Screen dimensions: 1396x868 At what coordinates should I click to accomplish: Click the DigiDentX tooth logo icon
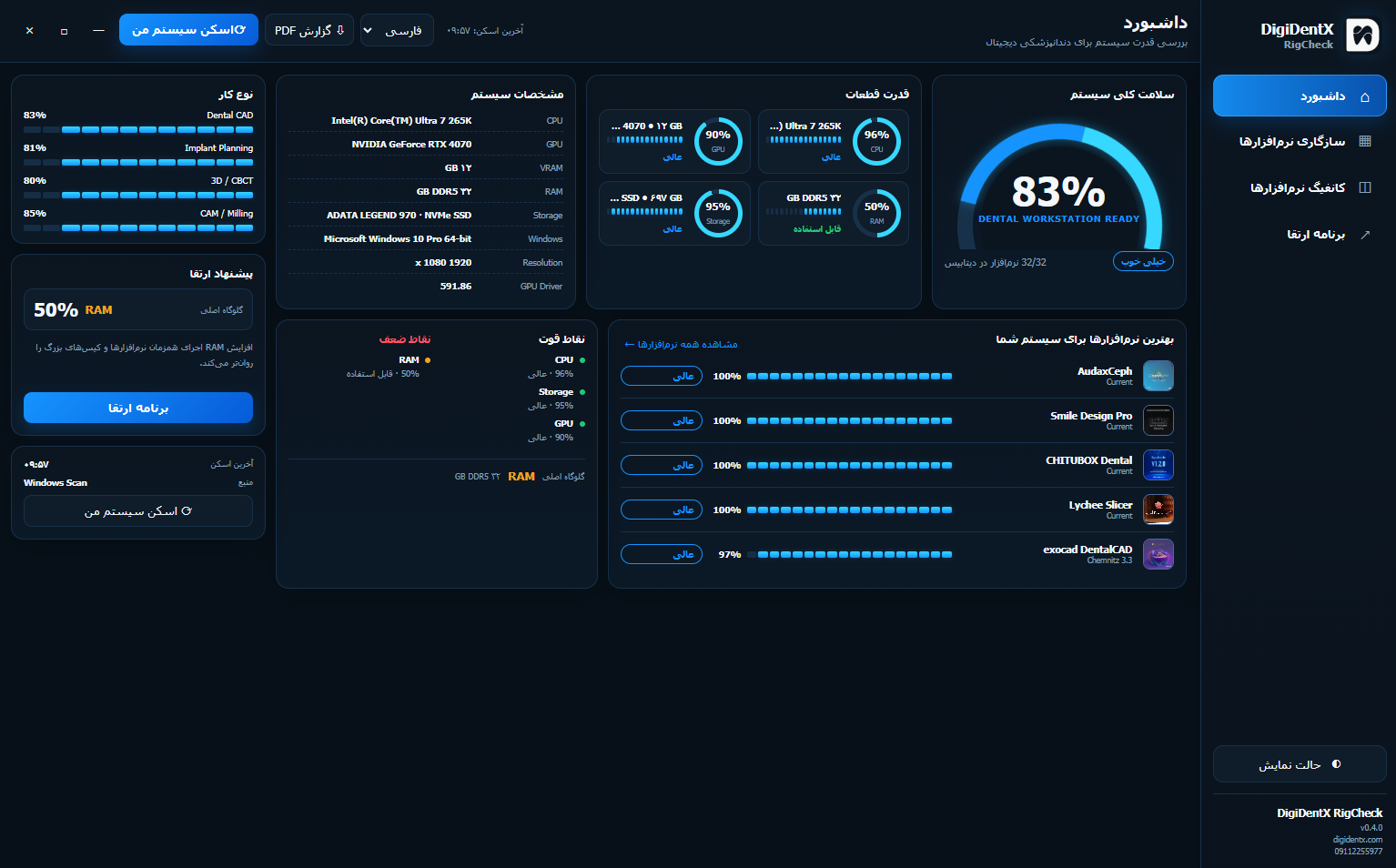point(1362,35)
